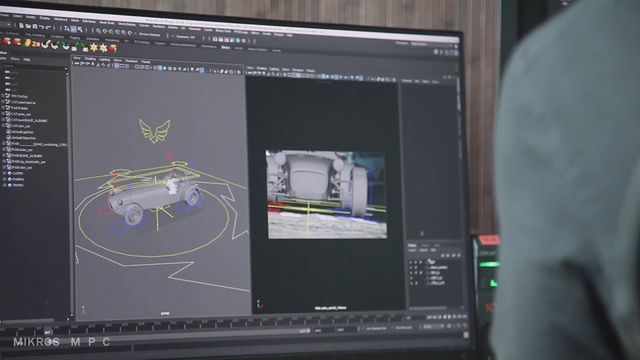Click the Undo arrow icon

[x=41, y=27]
